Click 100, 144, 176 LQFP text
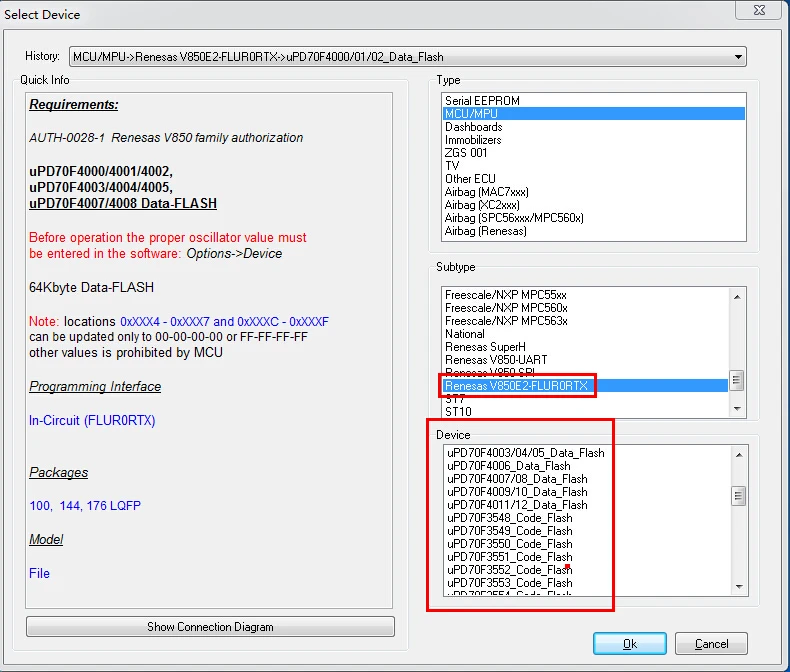Viewport: 790px width, 672px height. pyautogui.click(x=85, y=506)
